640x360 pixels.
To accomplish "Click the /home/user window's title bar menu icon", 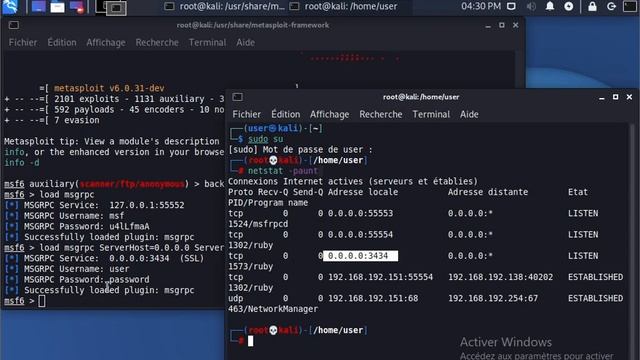I will 238,97.
